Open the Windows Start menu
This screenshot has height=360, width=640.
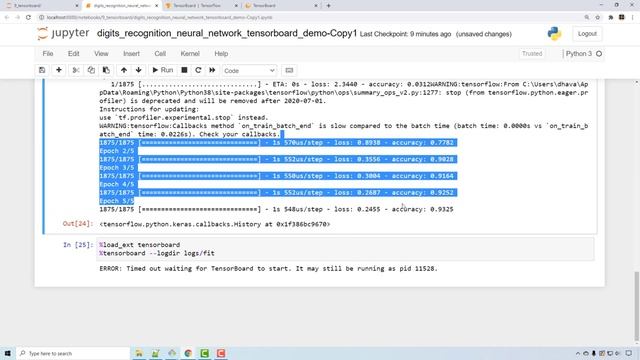point(8,353)
